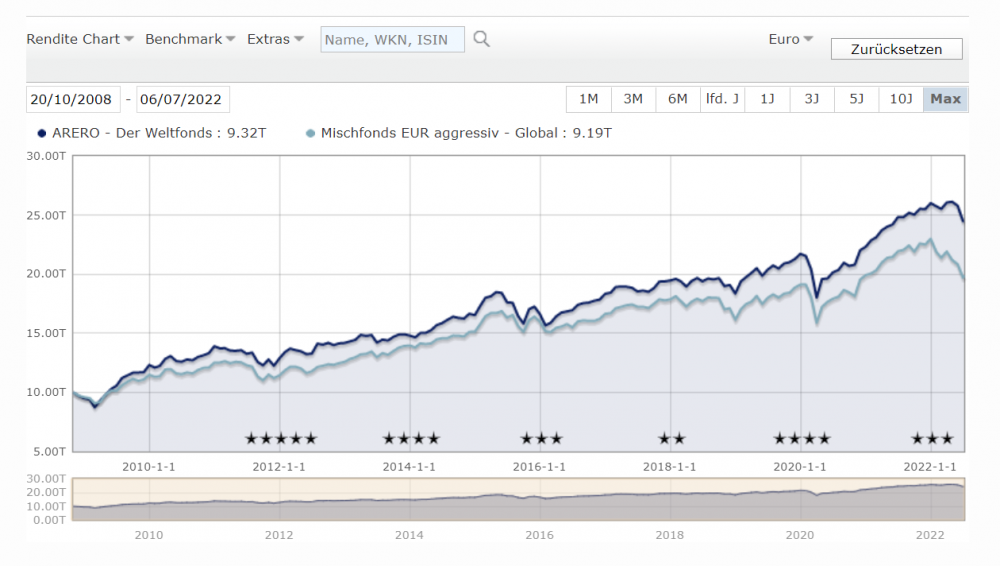Click the range navigator overview chart
The image size is (1000, 566).
pyautogui.click(x=518, y=499)
